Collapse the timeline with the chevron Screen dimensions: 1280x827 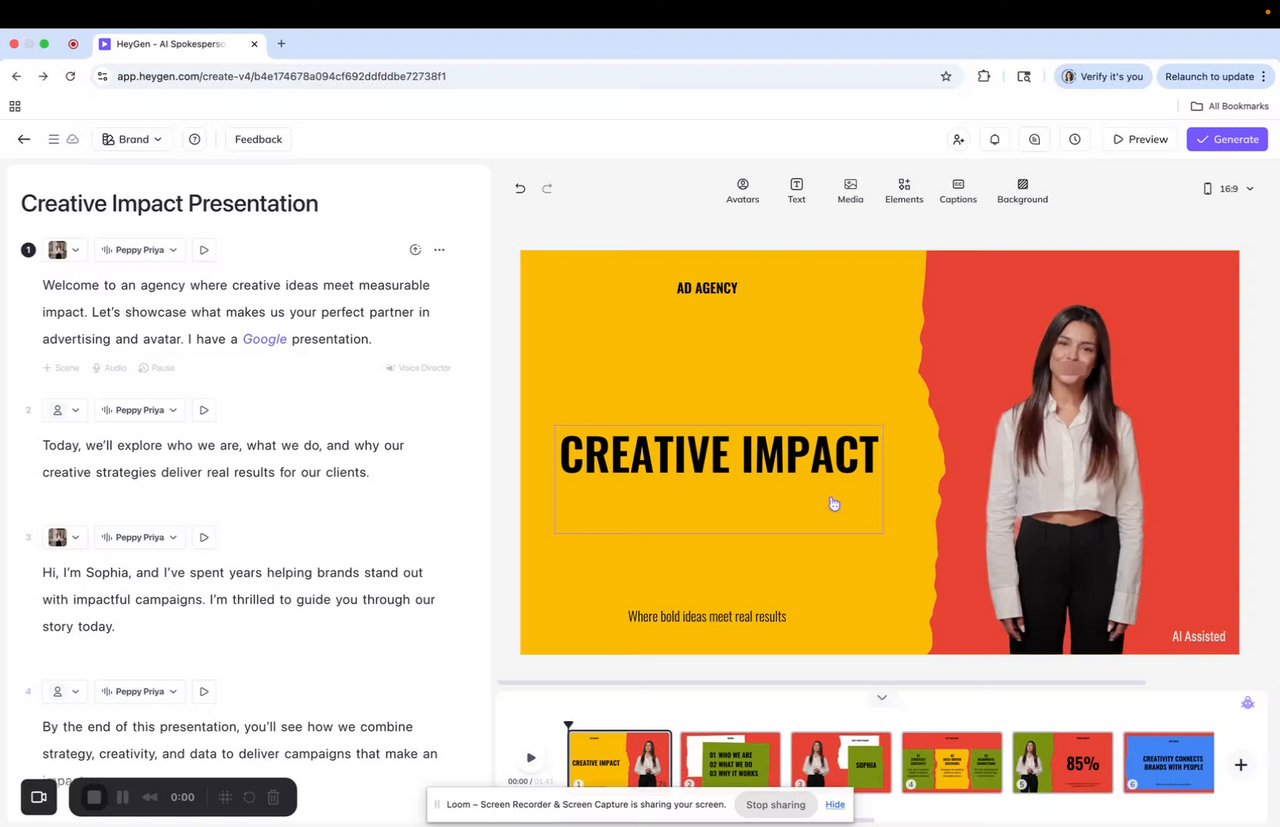coord(881,697)
